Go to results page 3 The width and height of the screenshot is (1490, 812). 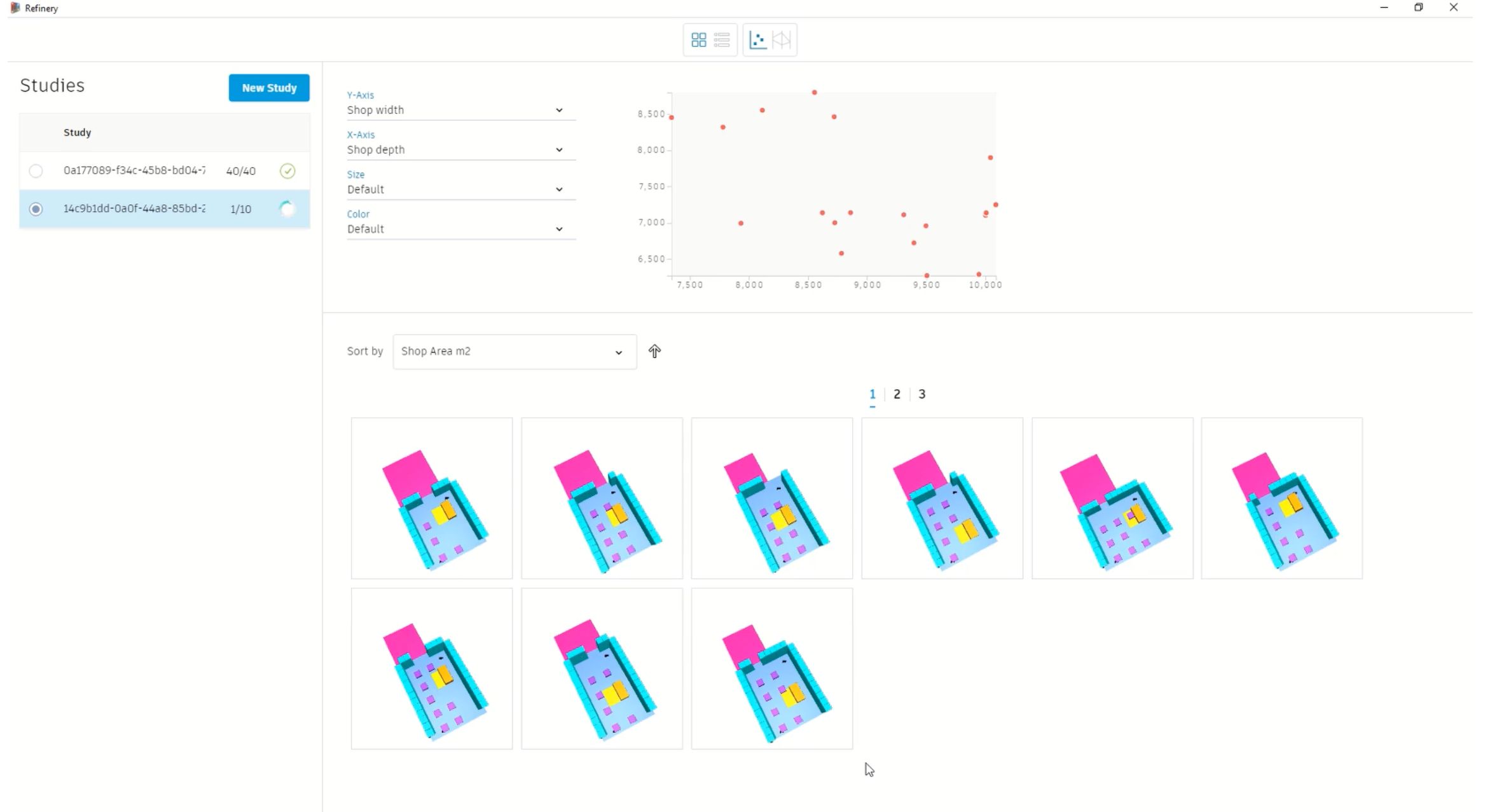[x=921, y=394]
